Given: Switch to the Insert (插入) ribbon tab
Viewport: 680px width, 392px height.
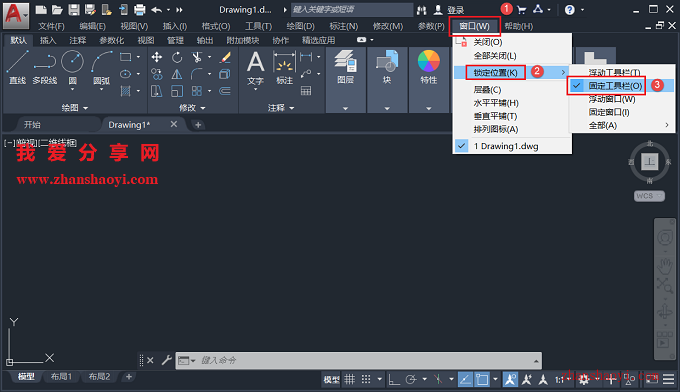Looking at the screenshot, I should coord(48,40).
